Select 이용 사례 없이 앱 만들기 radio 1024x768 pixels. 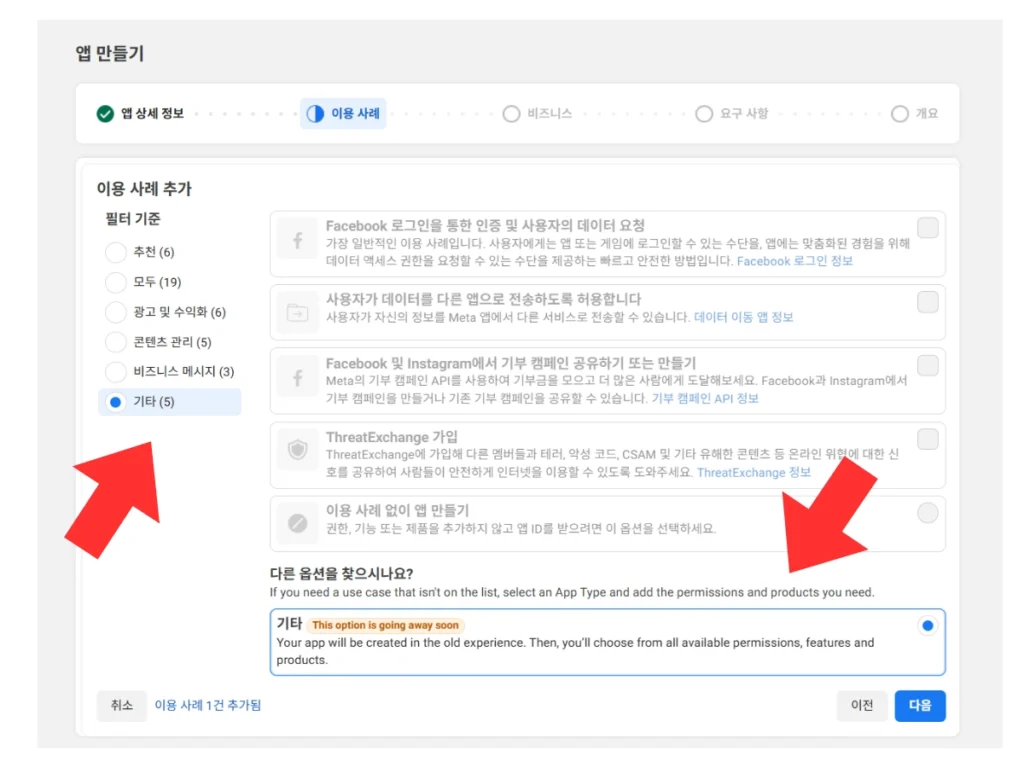click(928, 513)
